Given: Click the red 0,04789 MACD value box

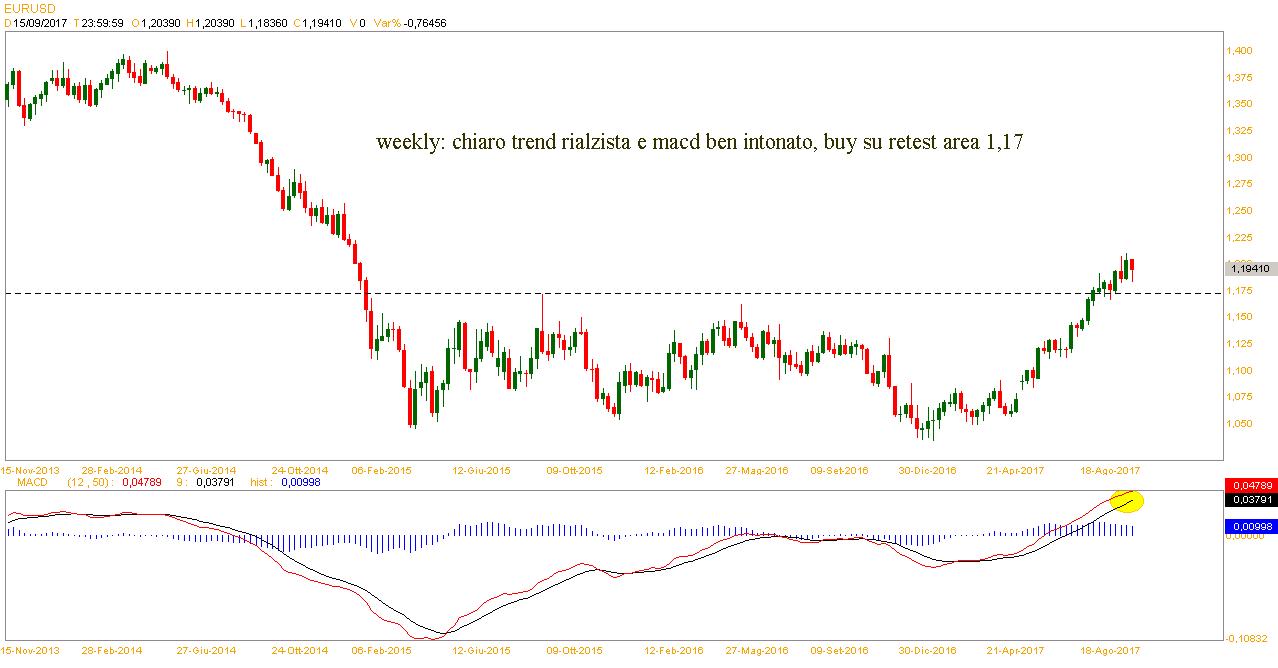Looking at the screenshot, I should click(x=1249, y=485).
